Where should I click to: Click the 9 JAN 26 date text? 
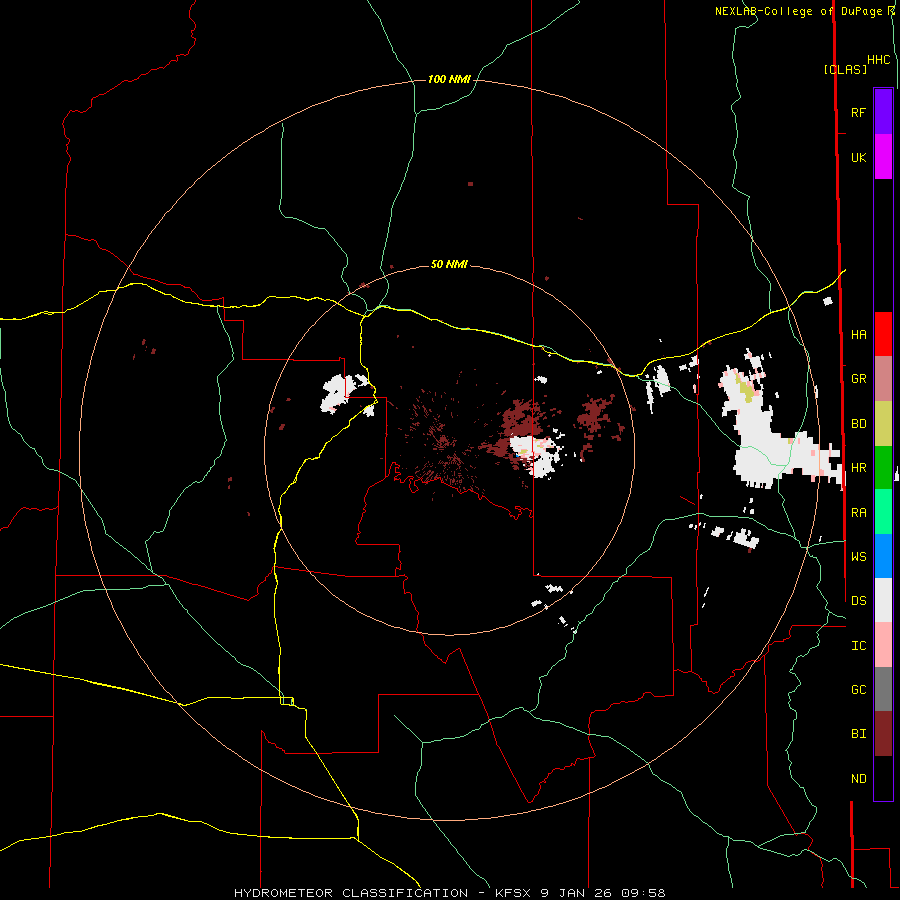click(x=577, y=893)
